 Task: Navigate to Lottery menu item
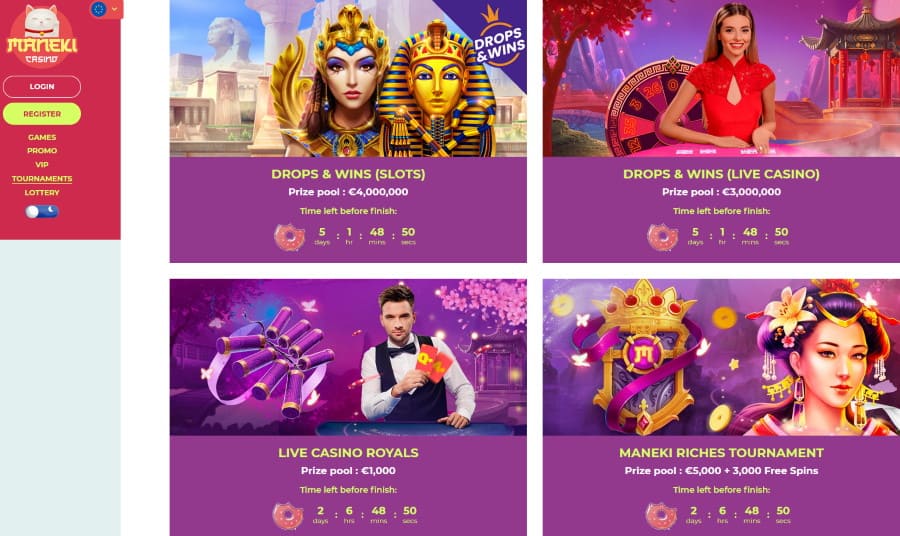click(42, 192)
